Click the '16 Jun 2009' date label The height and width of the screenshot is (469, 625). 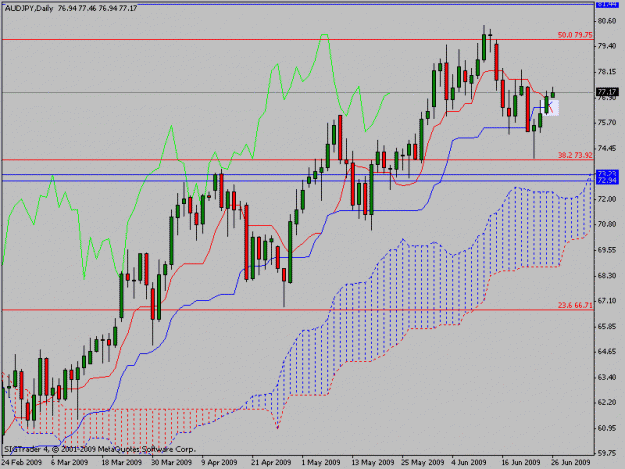point(521,462)
